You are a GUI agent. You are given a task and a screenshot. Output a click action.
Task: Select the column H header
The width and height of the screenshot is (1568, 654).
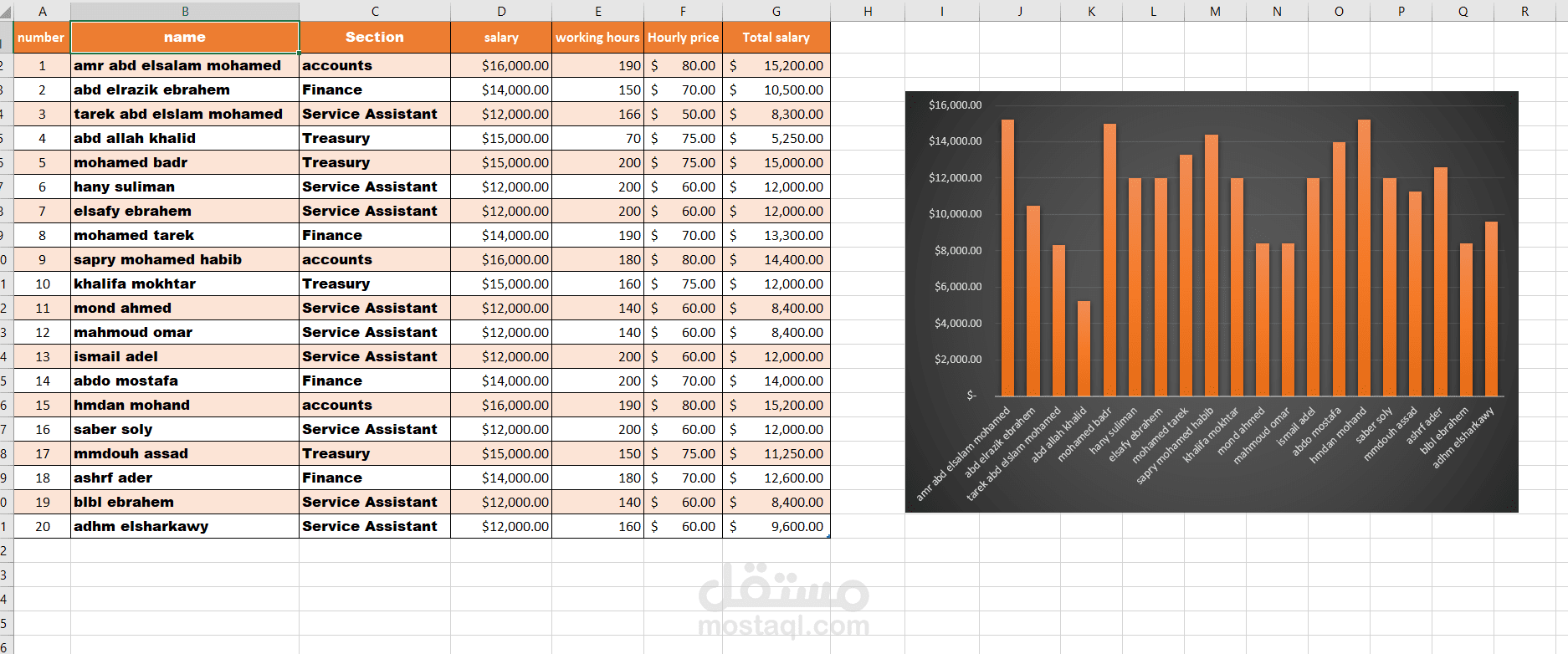click(868, 12)
